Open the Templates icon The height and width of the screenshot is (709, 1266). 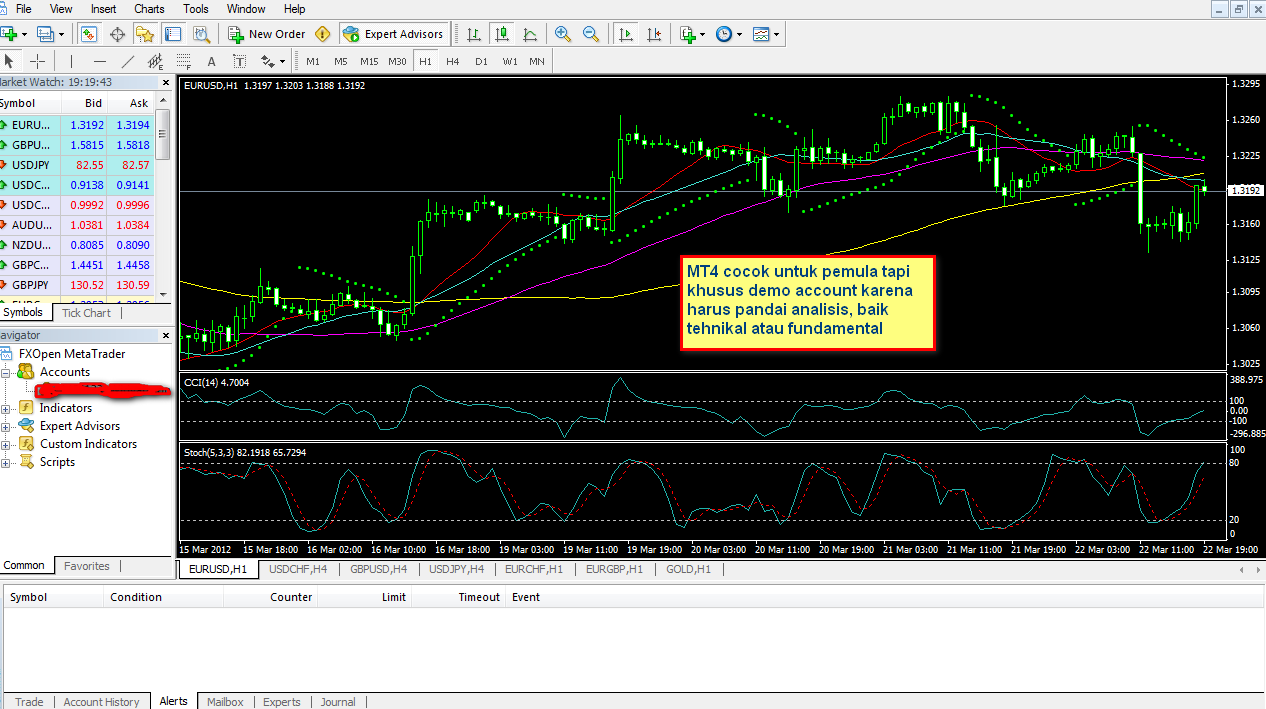[762, 34]
